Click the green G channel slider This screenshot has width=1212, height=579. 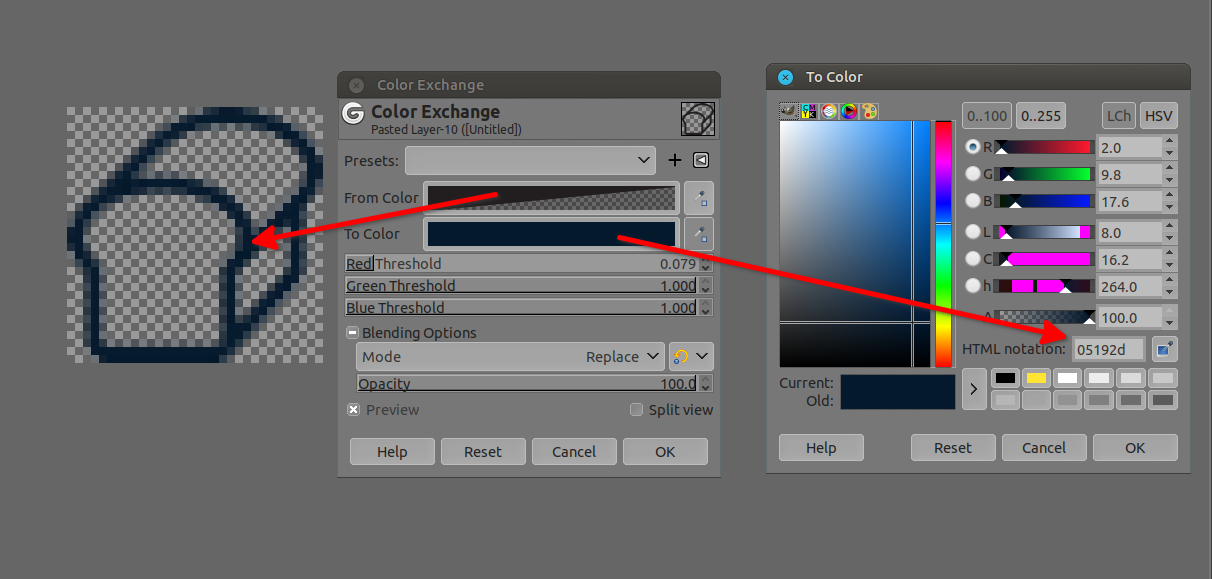click(x=1045, y=174)
